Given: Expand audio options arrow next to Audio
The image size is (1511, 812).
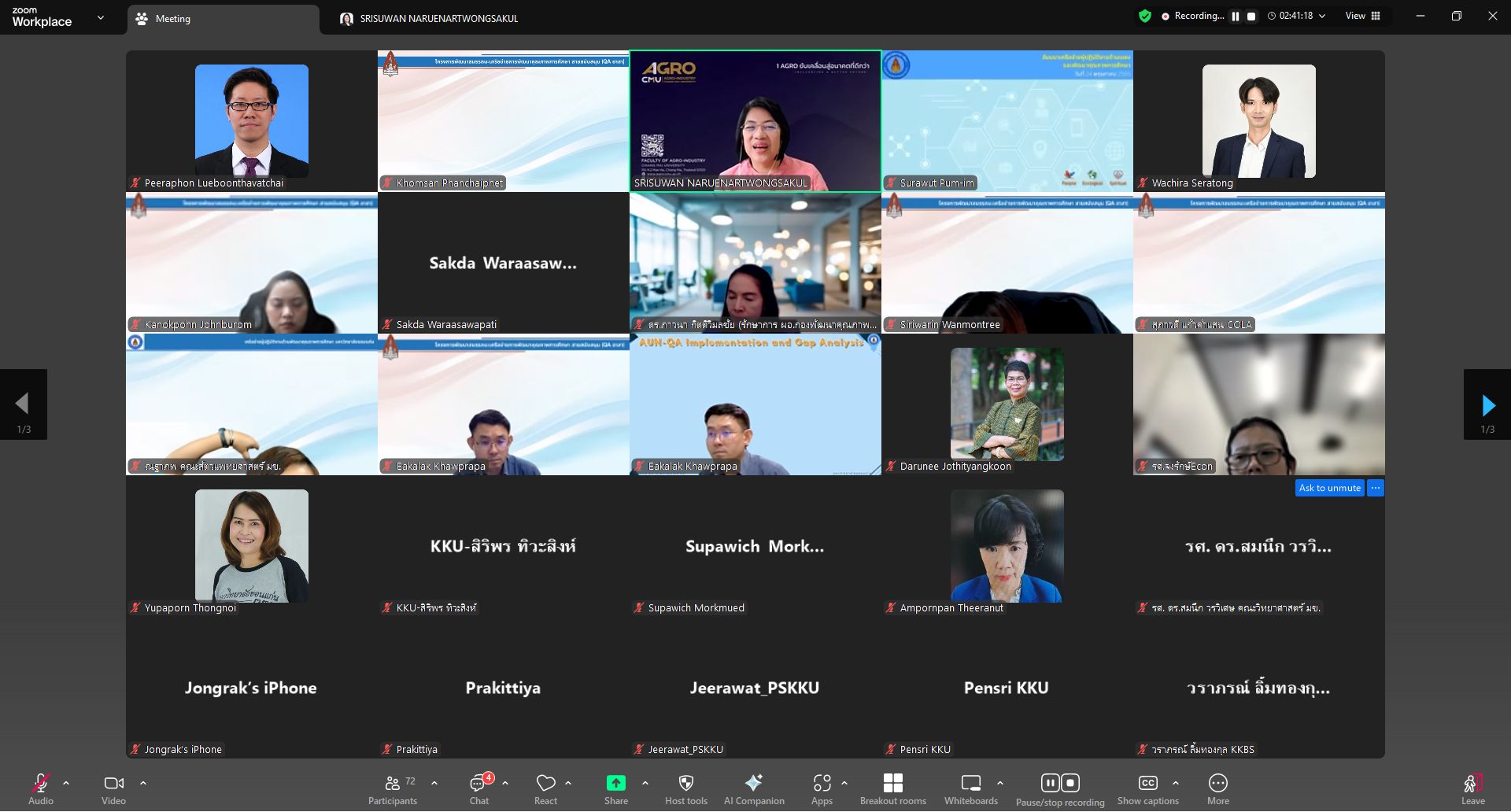Looking at the screenshot, I should [66, 783].
